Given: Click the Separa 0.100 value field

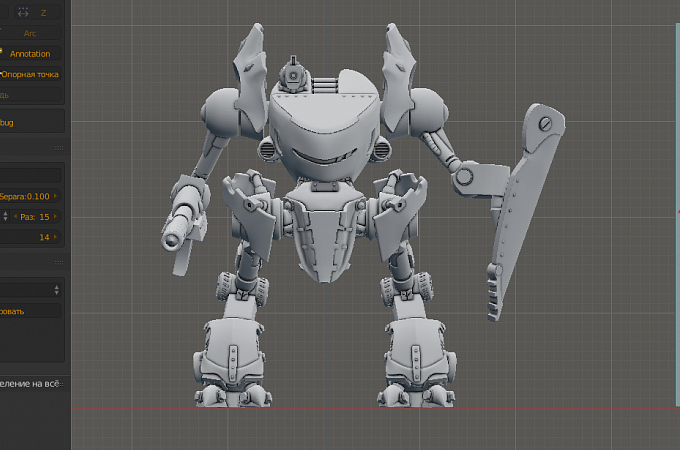Looking at the screenshot, I should [29, 196].
